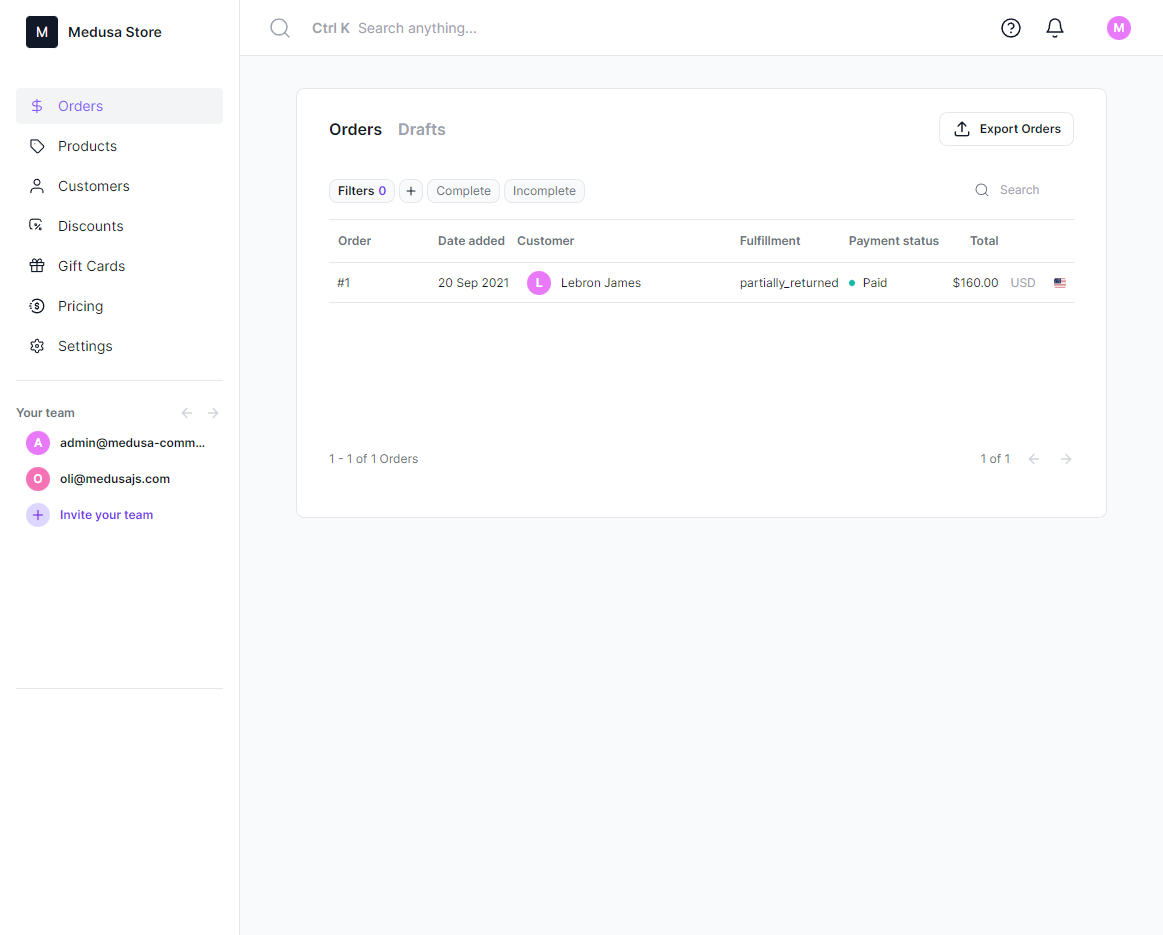
Task: Click Invite your team link
Action: (106, 515)
